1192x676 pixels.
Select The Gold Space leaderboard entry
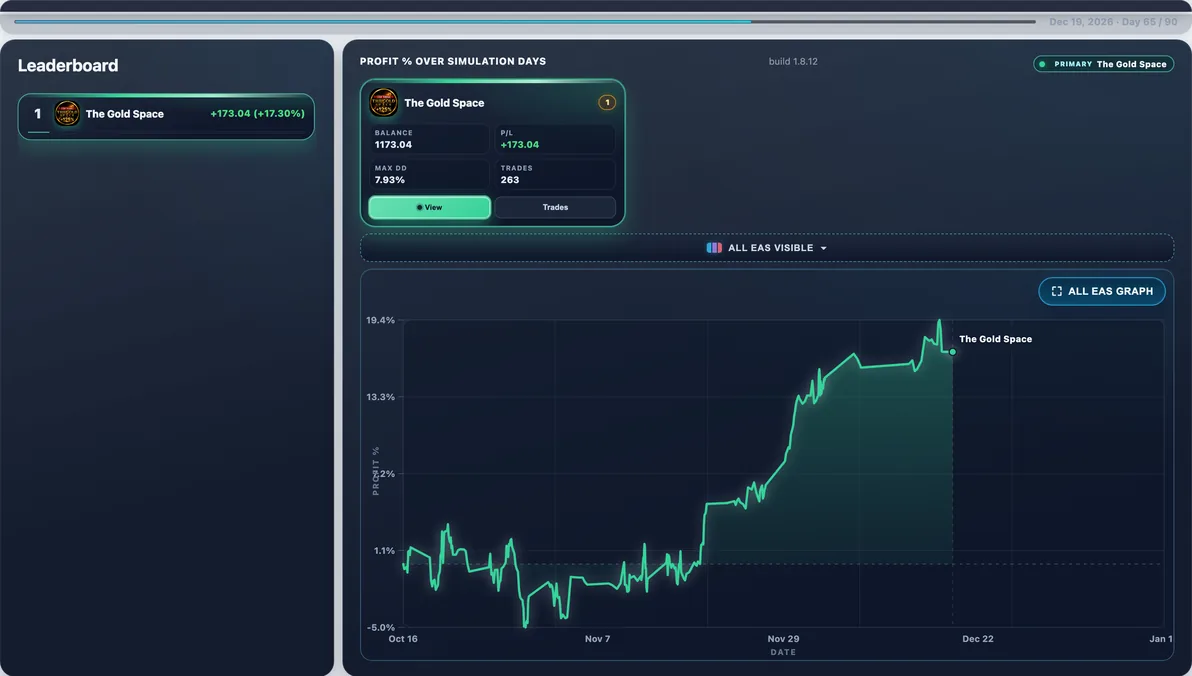coord(166,116)
